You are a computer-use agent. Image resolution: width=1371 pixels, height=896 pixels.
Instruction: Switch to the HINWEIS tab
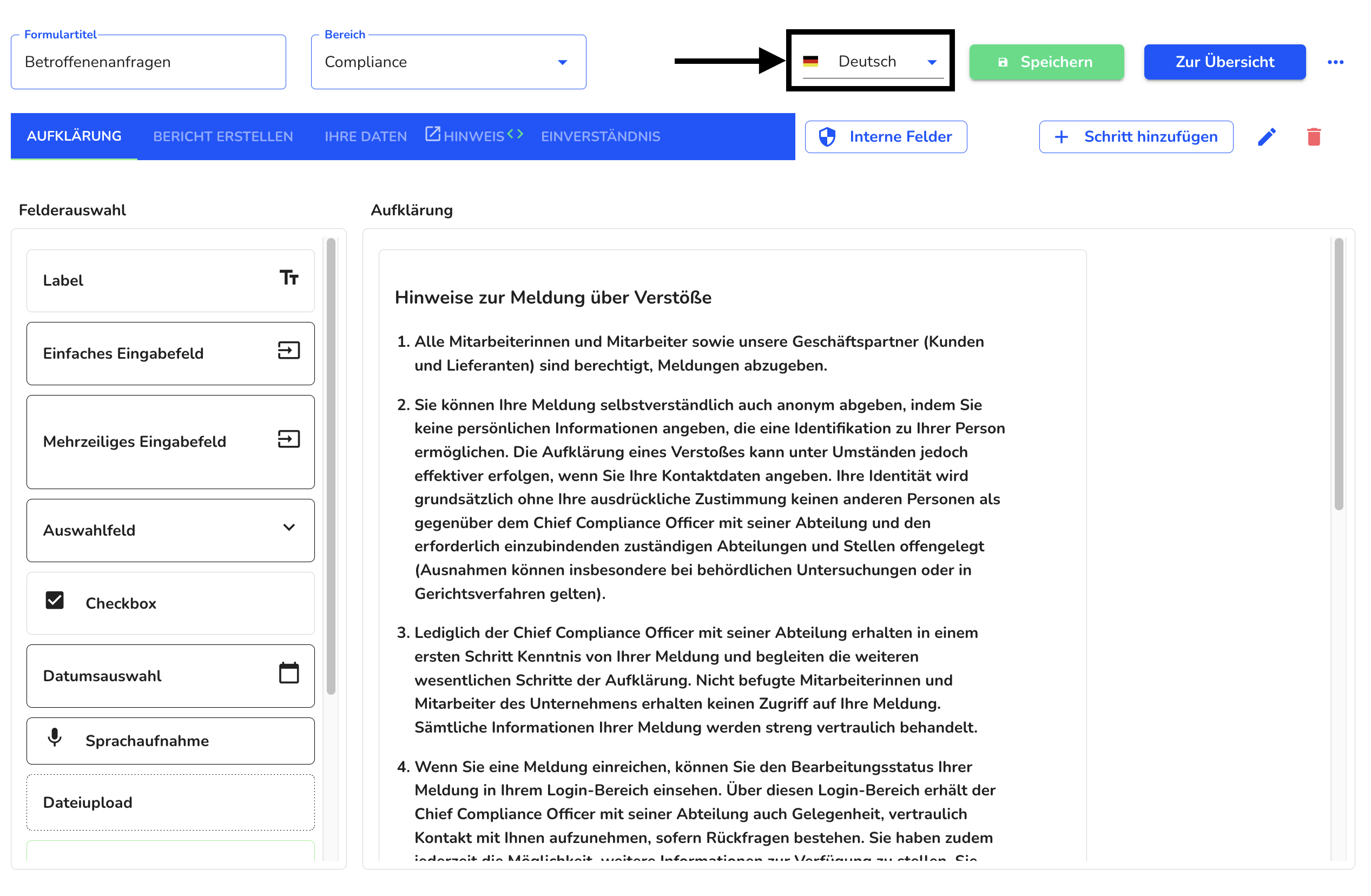click(x=474, y=136)
